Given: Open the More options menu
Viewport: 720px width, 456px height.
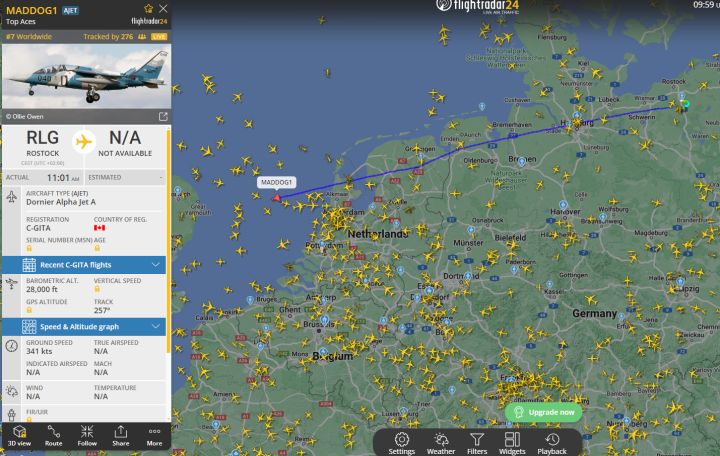Looking at the screenshot, I should coord(154,436).
